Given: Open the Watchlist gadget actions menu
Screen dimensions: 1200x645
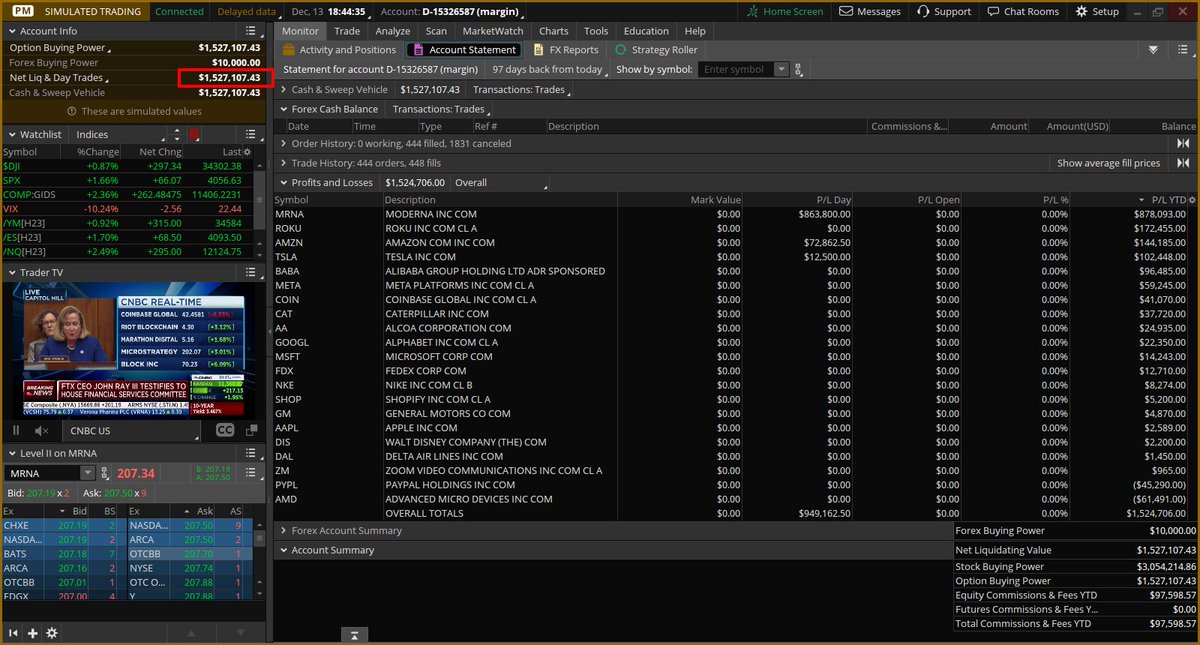Looking at the screenshot, I should tap(253, 134).
